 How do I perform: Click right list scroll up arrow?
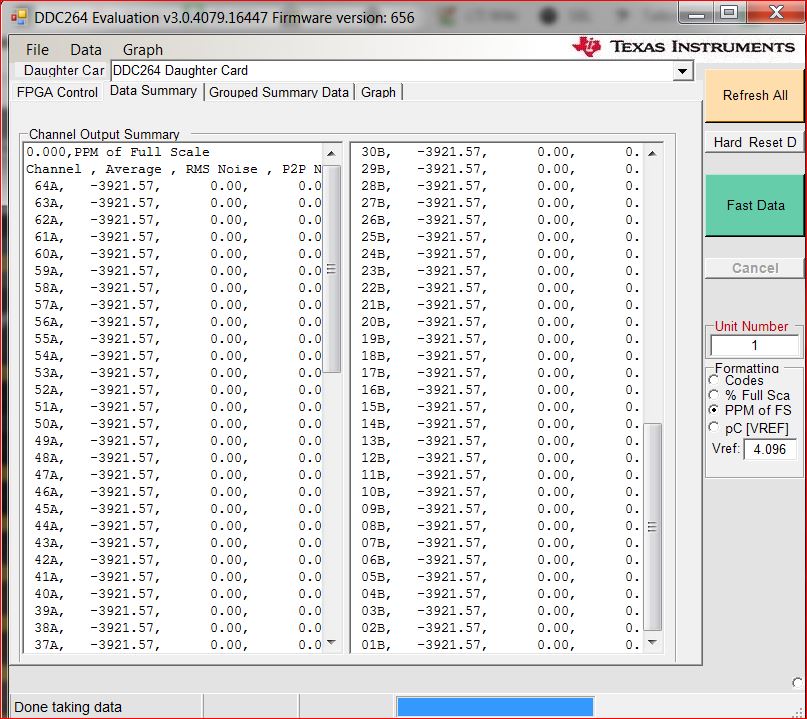coord(652,153)
